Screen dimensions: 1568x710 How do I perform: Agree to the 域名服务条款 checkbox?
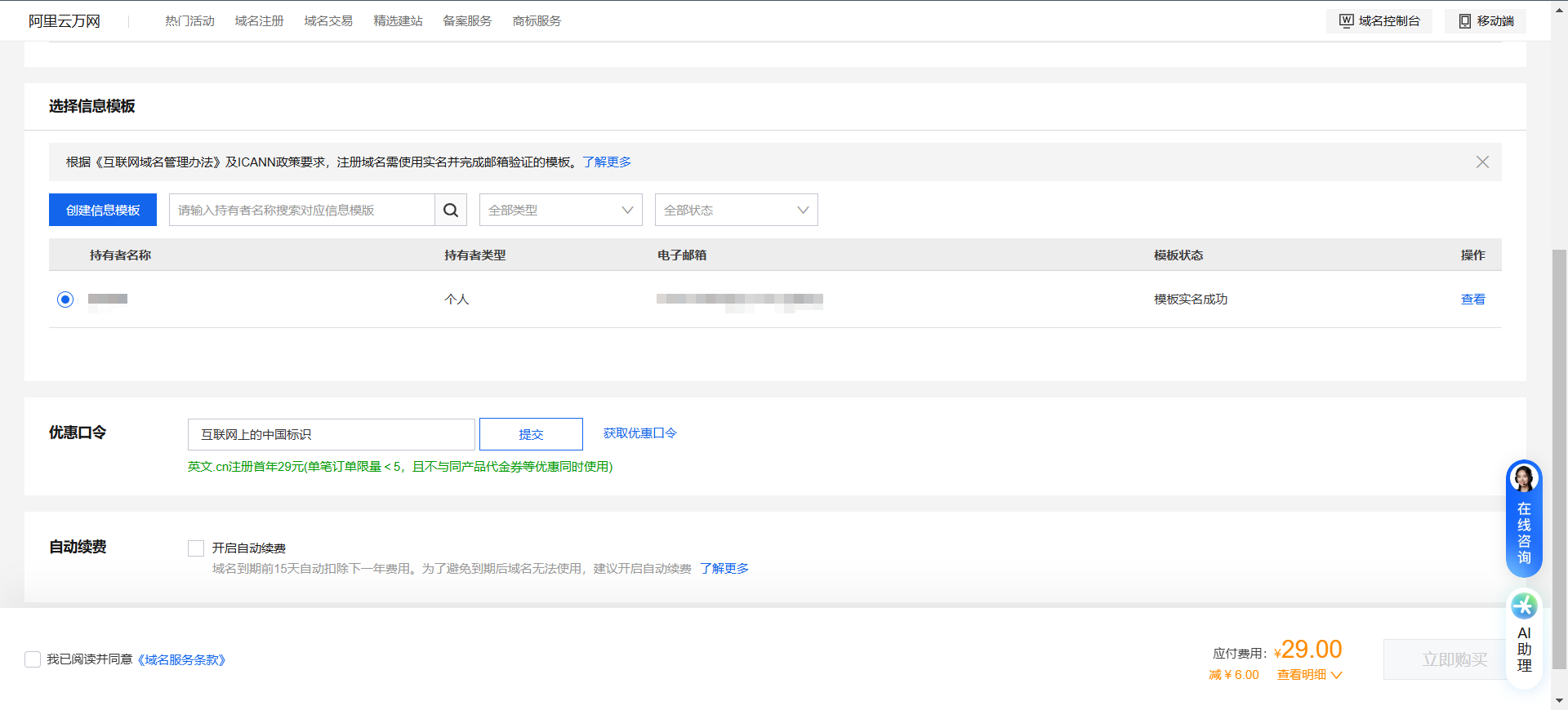tap(33, 659)
